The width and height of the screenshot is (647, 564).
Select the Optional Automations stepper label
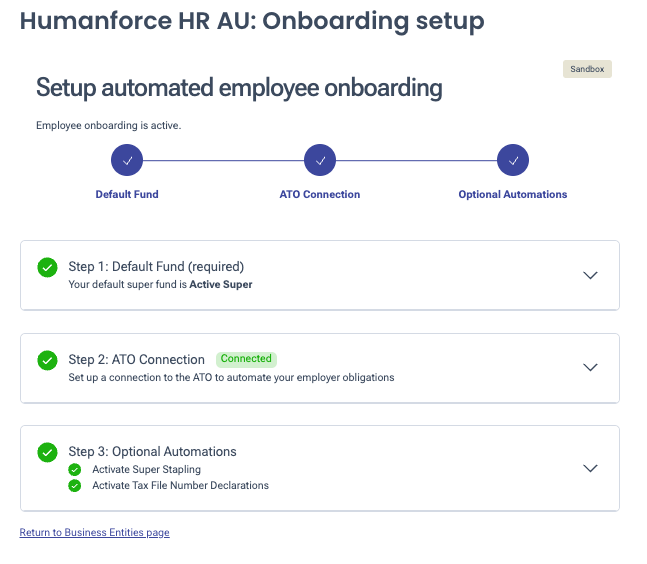tap(513, 194)
